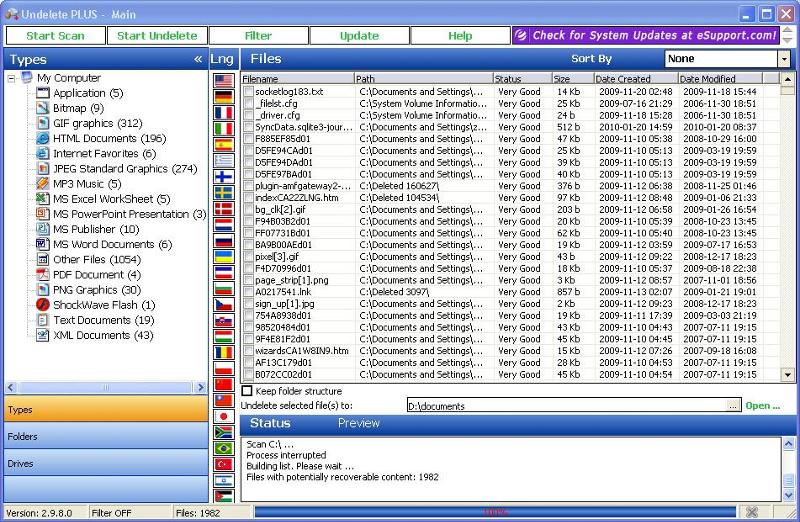Check the bg_clk[2].gif file checkbox
This screenshot has height=522, width=800.
pos(248,209)
